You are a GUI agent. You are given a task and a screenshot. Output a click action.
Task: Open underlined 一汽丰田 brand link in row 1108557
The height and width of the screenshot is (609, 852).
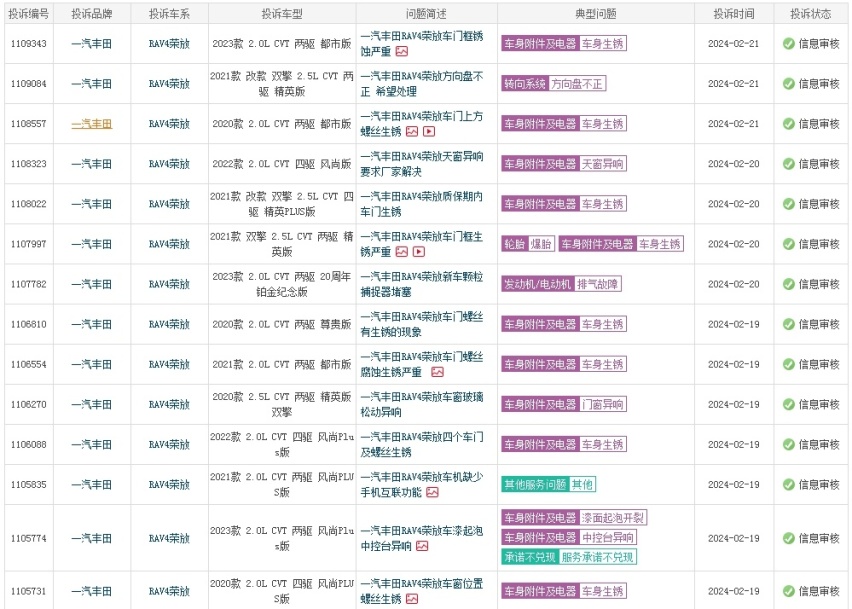(91, 124)
